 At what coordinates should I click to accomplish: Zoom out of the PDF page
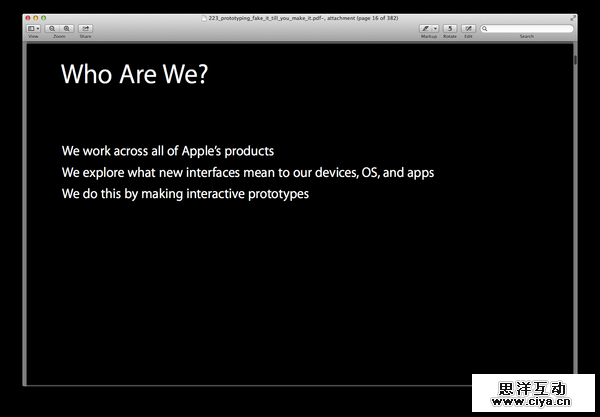click(x=52, y=29)
